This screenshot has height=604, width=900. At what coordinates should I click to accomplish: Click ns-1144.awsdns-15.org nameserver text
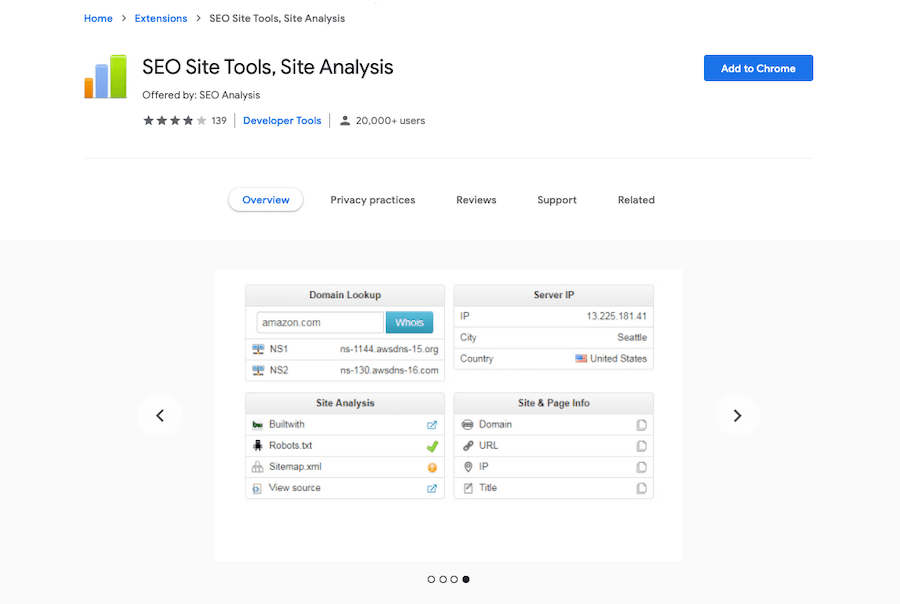(x=389, y=349)
